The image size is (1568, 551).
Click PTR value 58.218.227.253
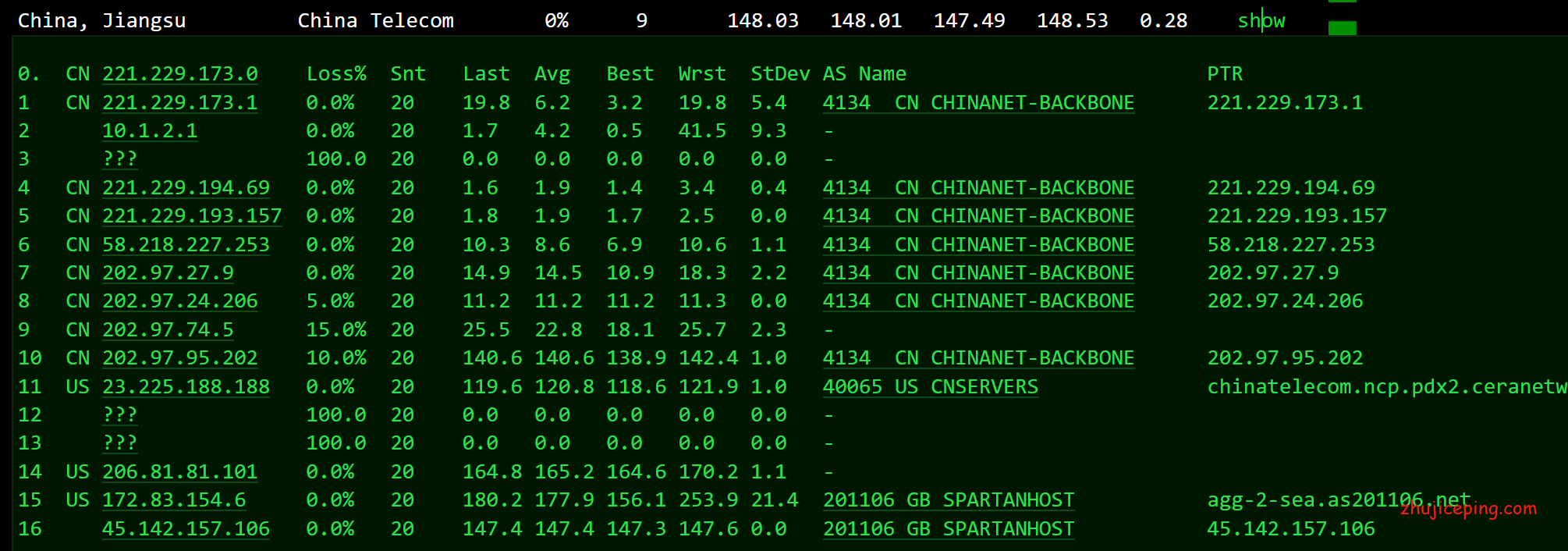(x=1291, y=245)
